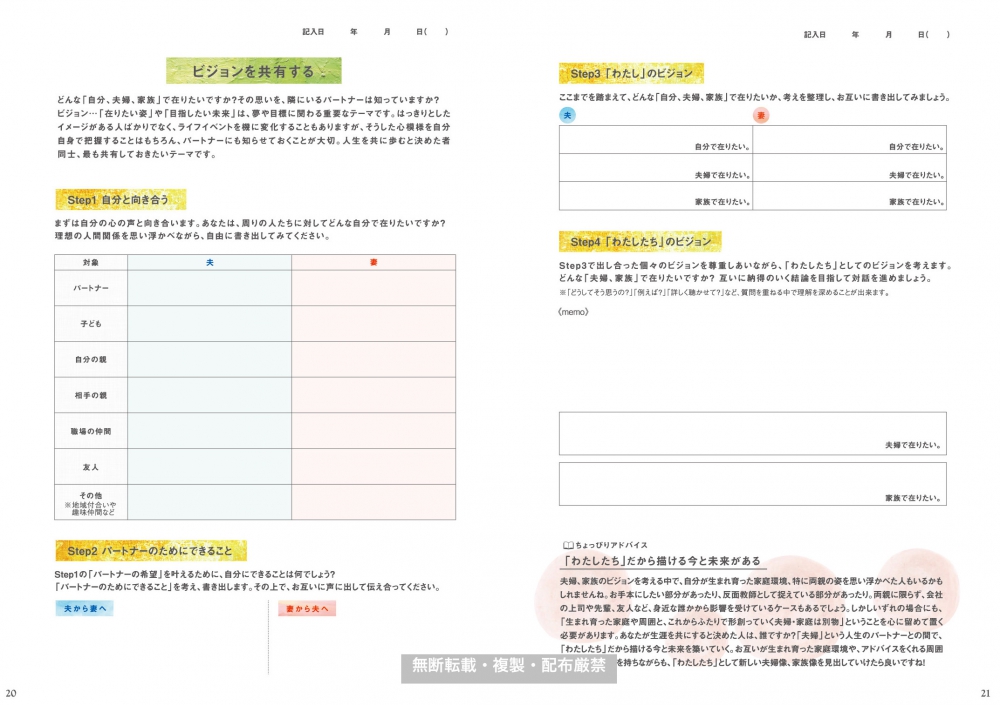The width and height of the screenshot is (1000, 705).
Task: Click the 記入日 label on the left page
Action: coord(313,31)
